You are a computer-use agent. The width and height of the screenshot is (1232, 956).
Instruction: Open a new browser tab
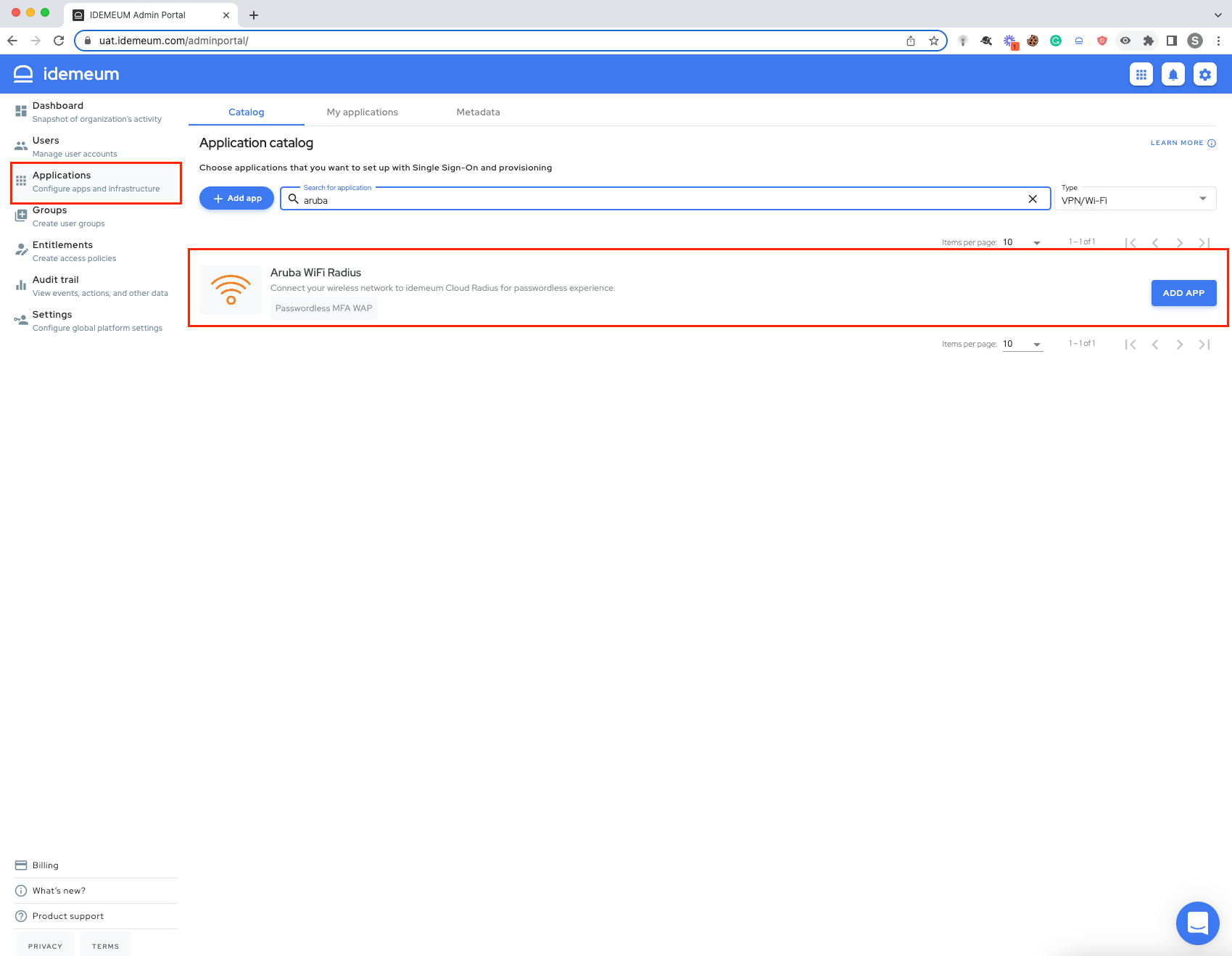coord(254,15)
